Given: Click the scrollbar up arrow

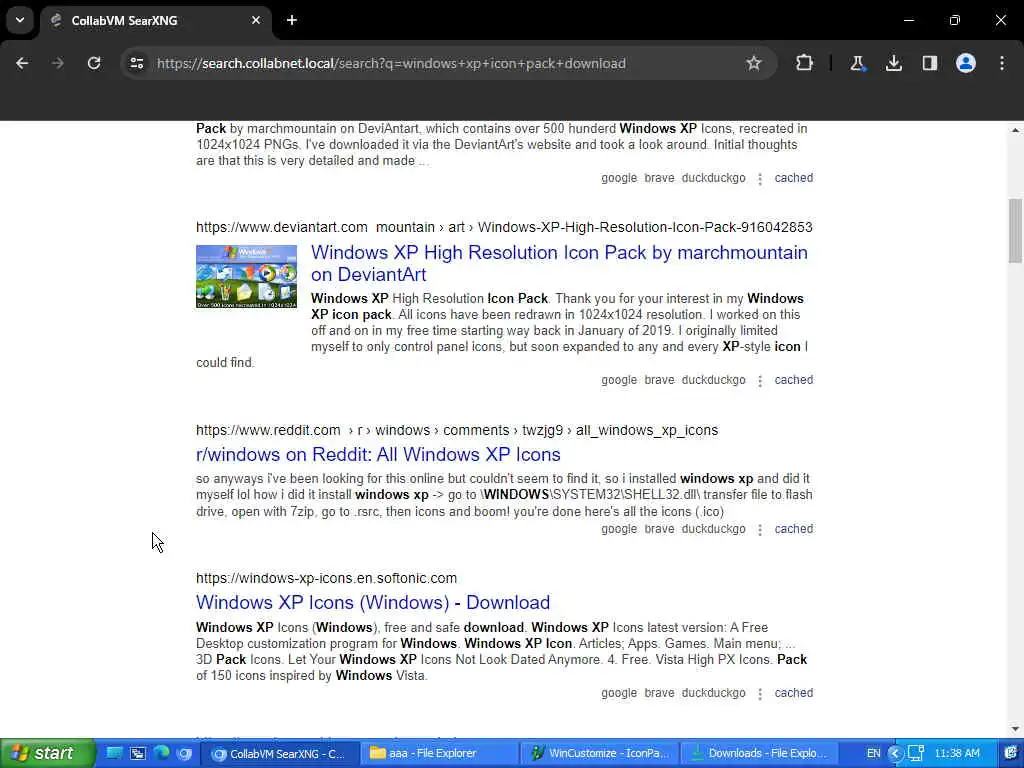Looking at the screenshot, I should coord(1015,130).
